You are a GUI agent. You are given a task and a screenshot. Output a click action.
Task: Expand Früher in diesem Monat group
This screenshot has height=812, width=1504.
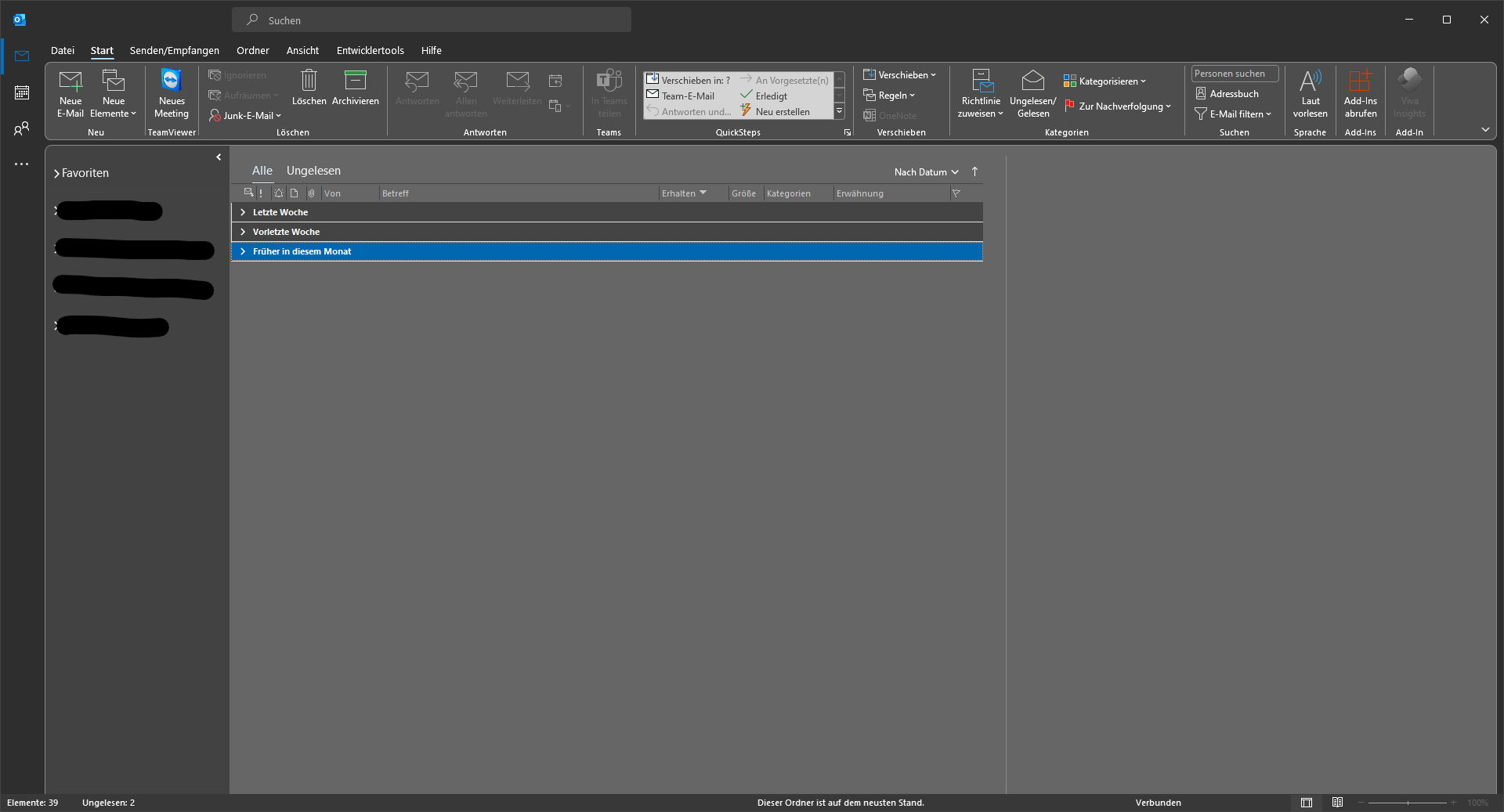click(243, 251)
